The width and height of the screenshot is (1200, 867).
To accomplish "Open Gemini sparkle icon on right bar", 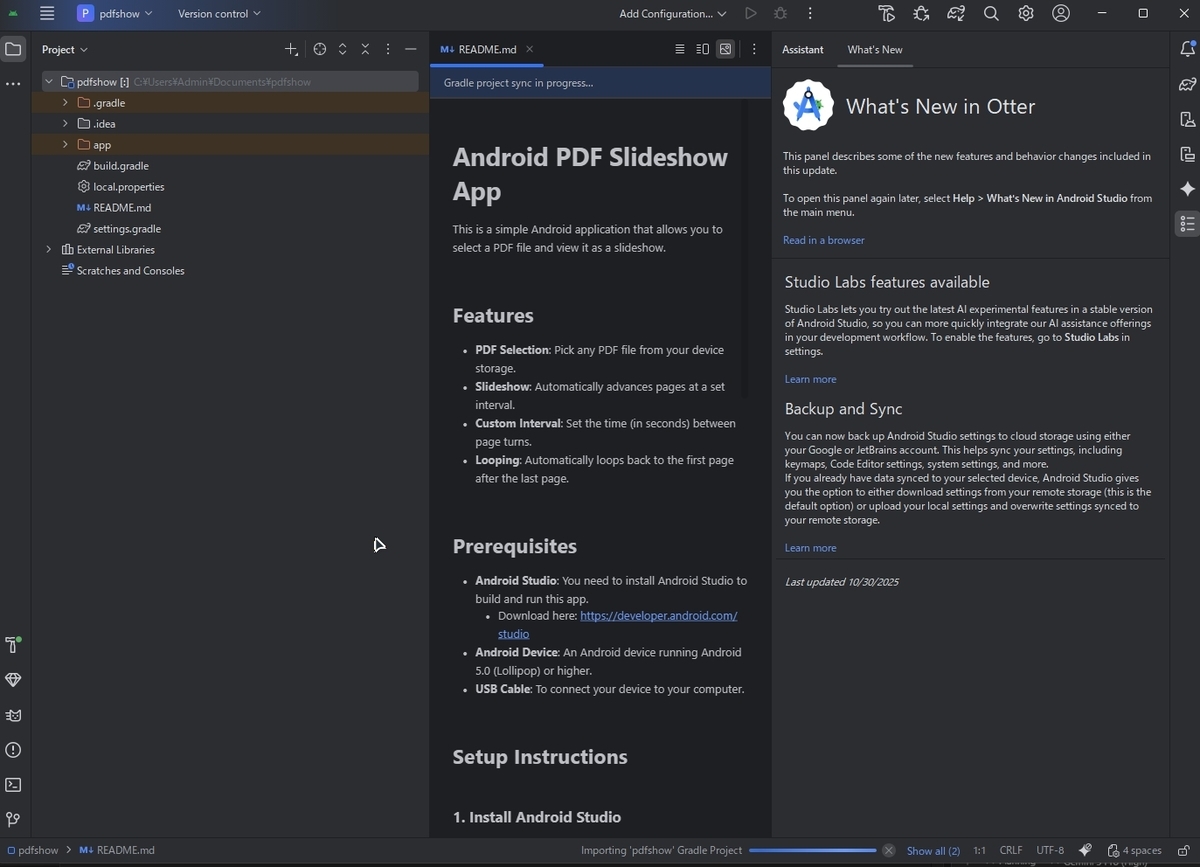I will pos(1187,189).
